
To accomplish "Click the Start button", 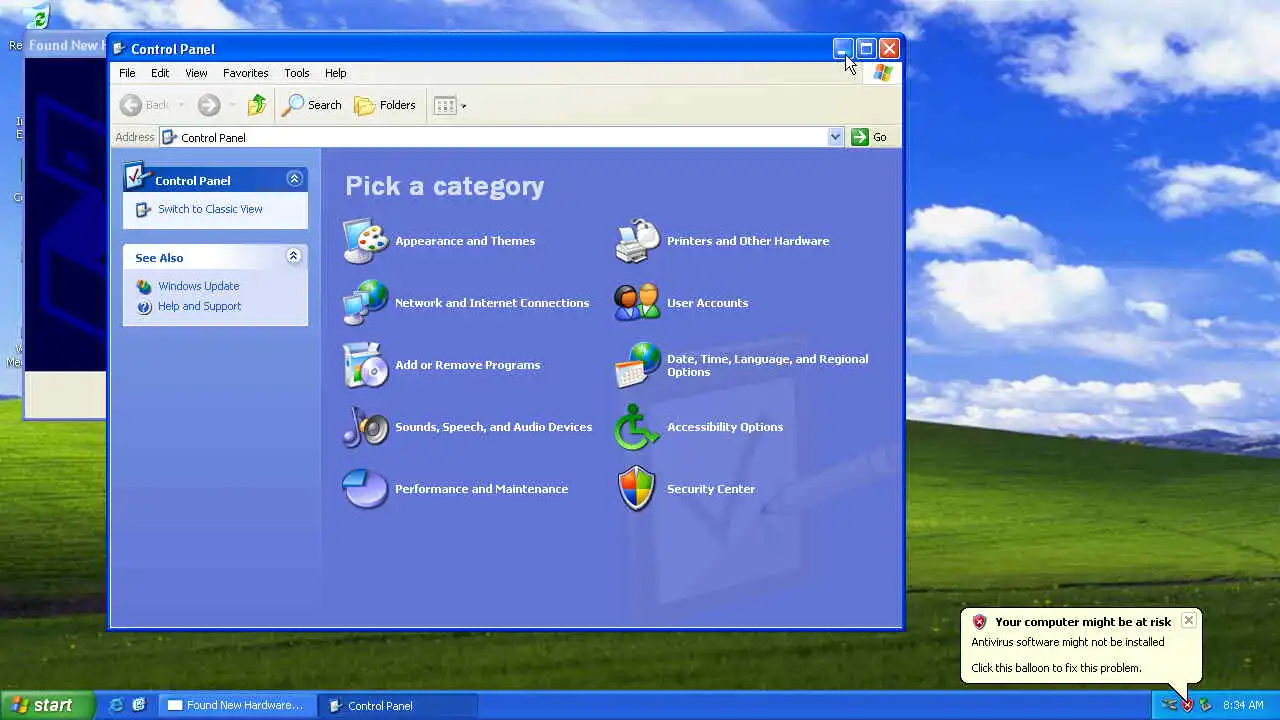I will tap(47, 705).
